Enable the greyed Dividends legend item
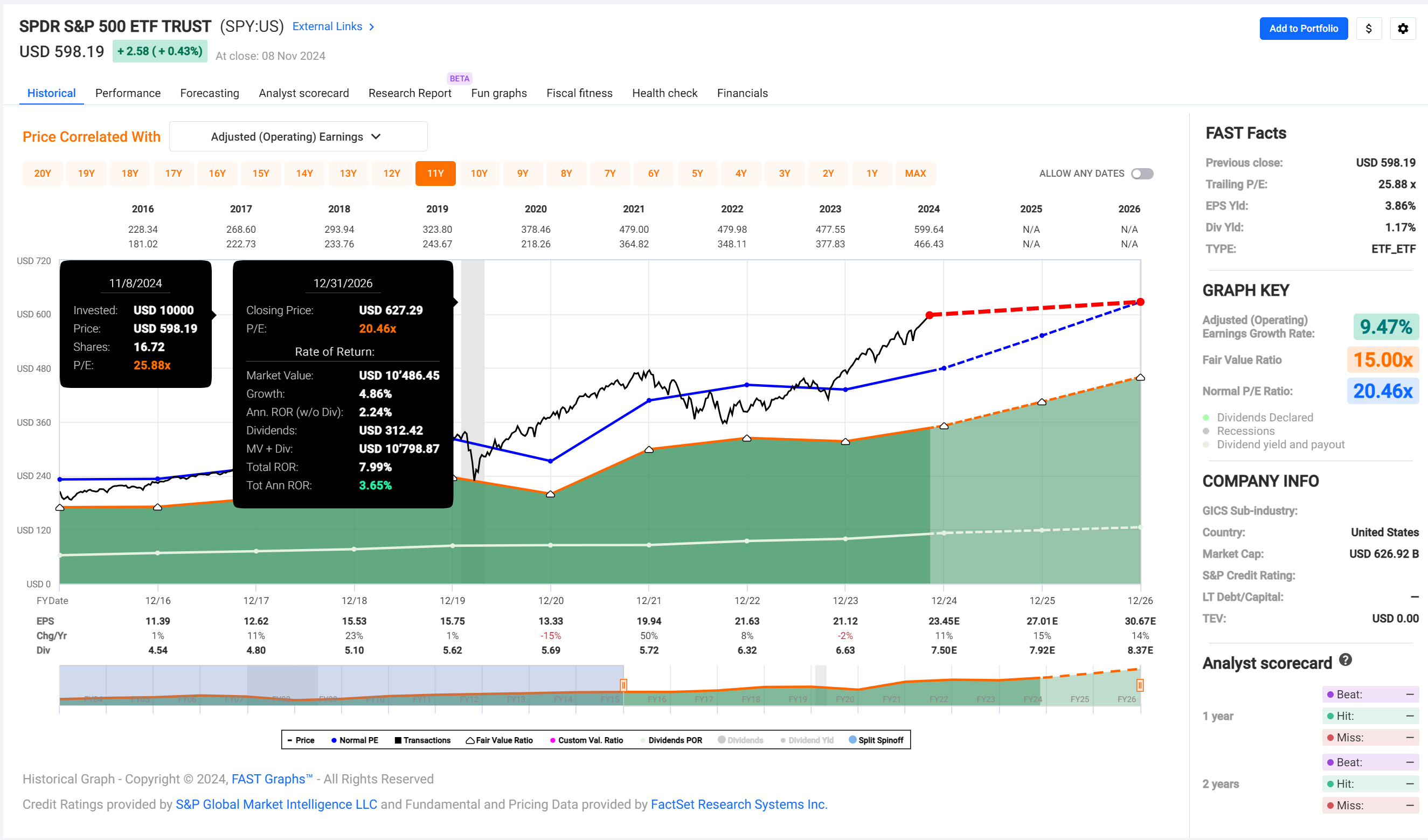Viewport: 1428px width, 840px height. tap(740, 740)
